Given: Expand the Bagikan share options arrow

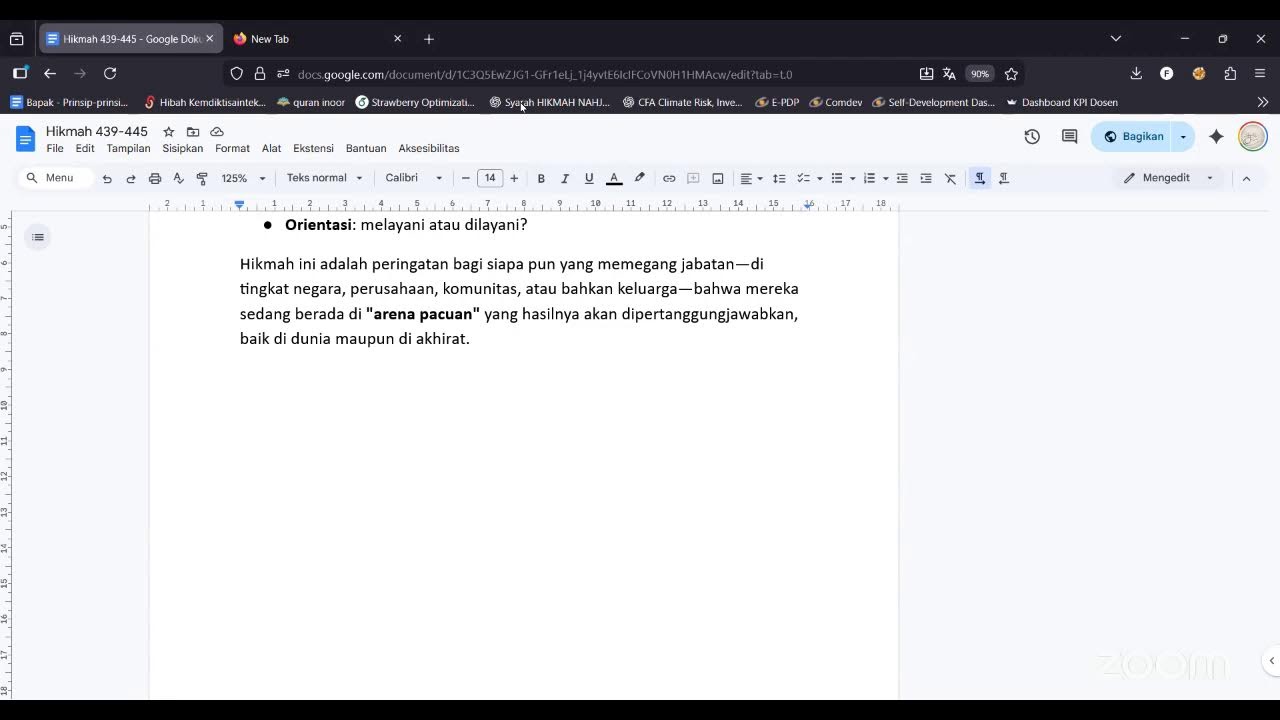Looking at the screenshot, I should click(1183, 137).
